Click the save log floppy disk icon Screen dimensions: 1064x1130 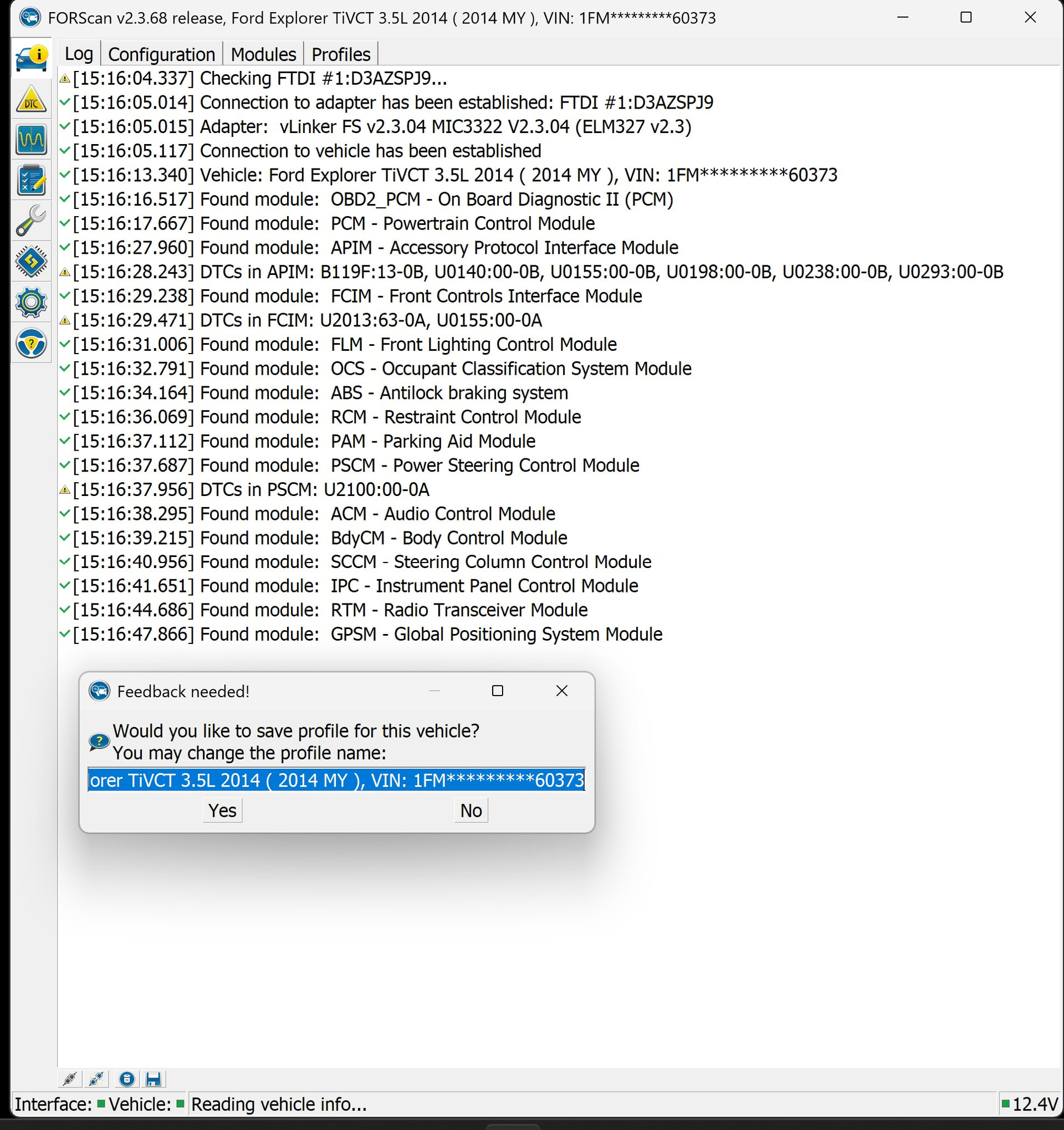(153, 1078)
